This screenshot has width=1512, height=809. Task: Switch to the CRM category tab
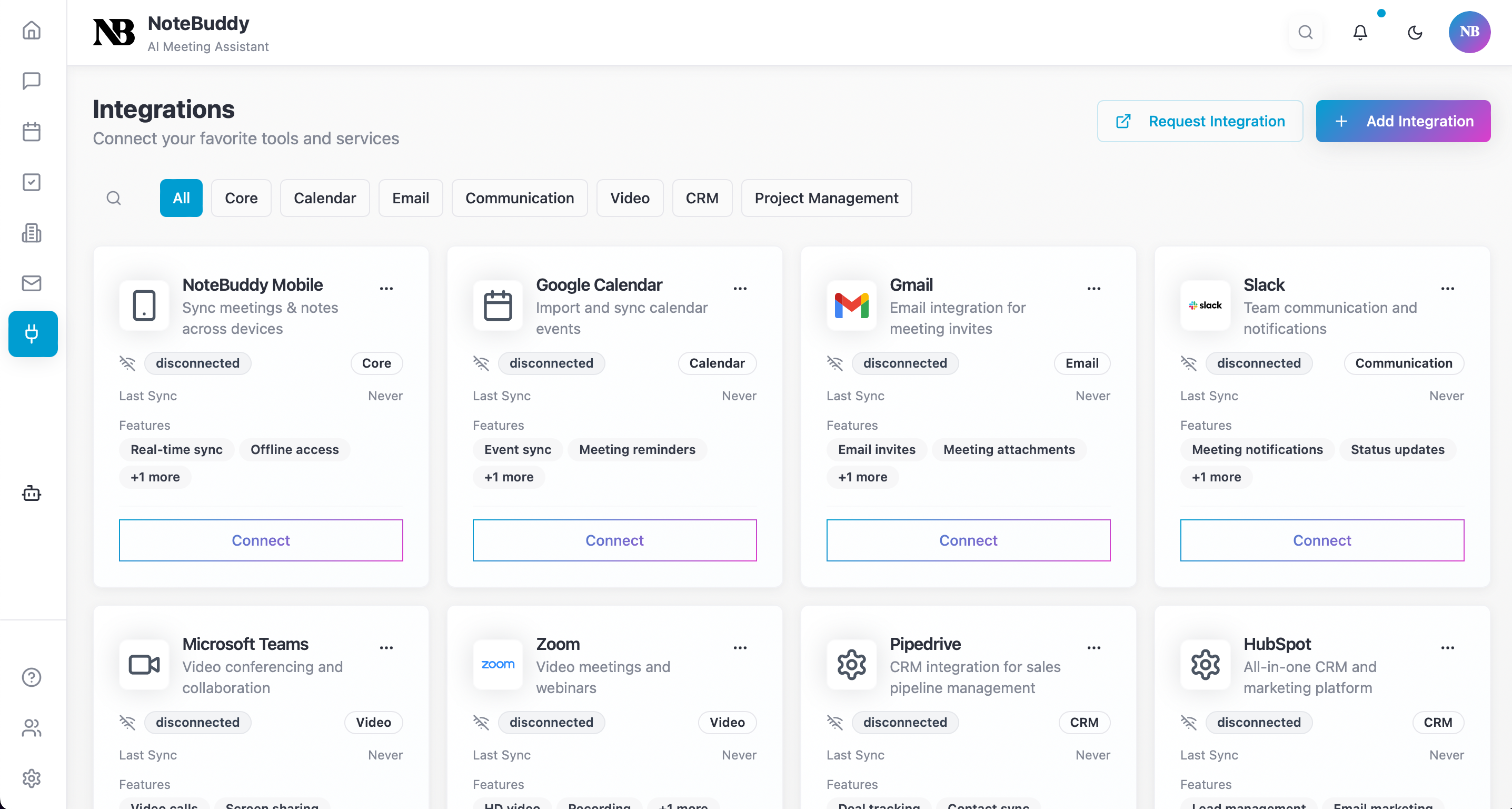(702, 198)
